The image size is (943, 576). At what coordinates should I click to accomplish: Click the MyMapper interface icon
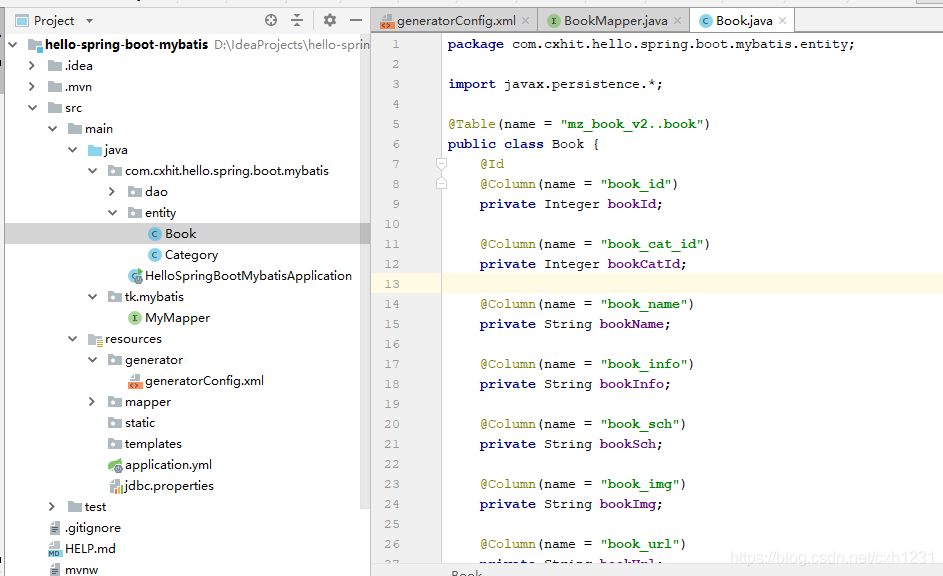click(135, 318)
